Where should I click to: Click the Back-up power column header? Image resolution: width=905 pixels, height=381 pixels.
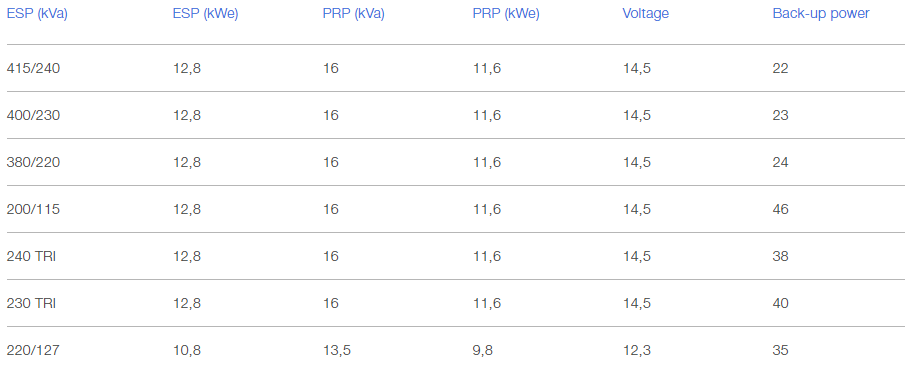coord(821,14)
